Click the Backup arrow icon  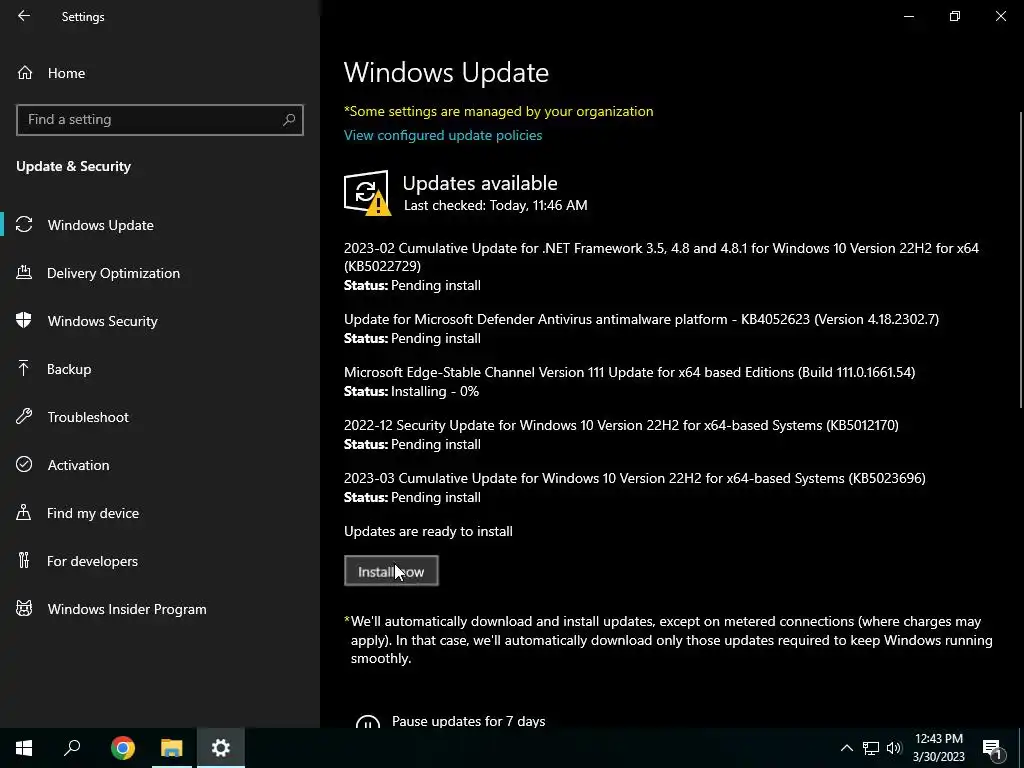(24, 368)
